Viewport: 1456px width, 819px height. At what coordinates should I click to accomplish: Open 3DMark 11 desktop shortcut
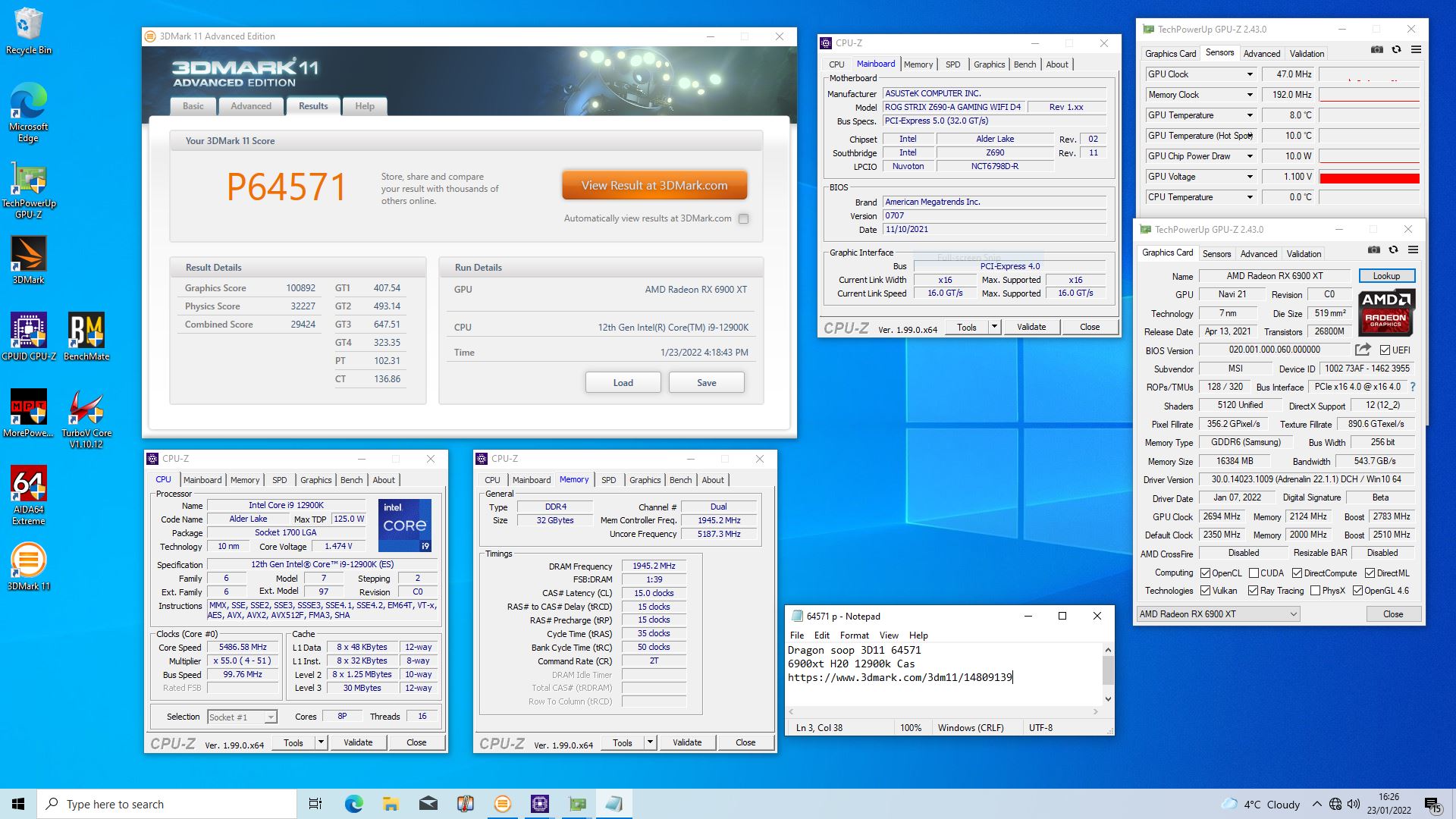(x=29, y=566)
